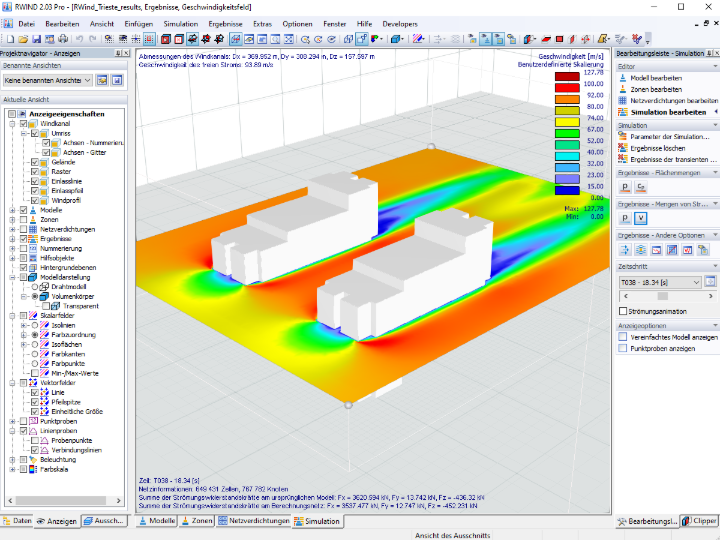Click the printer icon in toolbar
This screenshot has height=540, width=720.
tap(63, 39)
